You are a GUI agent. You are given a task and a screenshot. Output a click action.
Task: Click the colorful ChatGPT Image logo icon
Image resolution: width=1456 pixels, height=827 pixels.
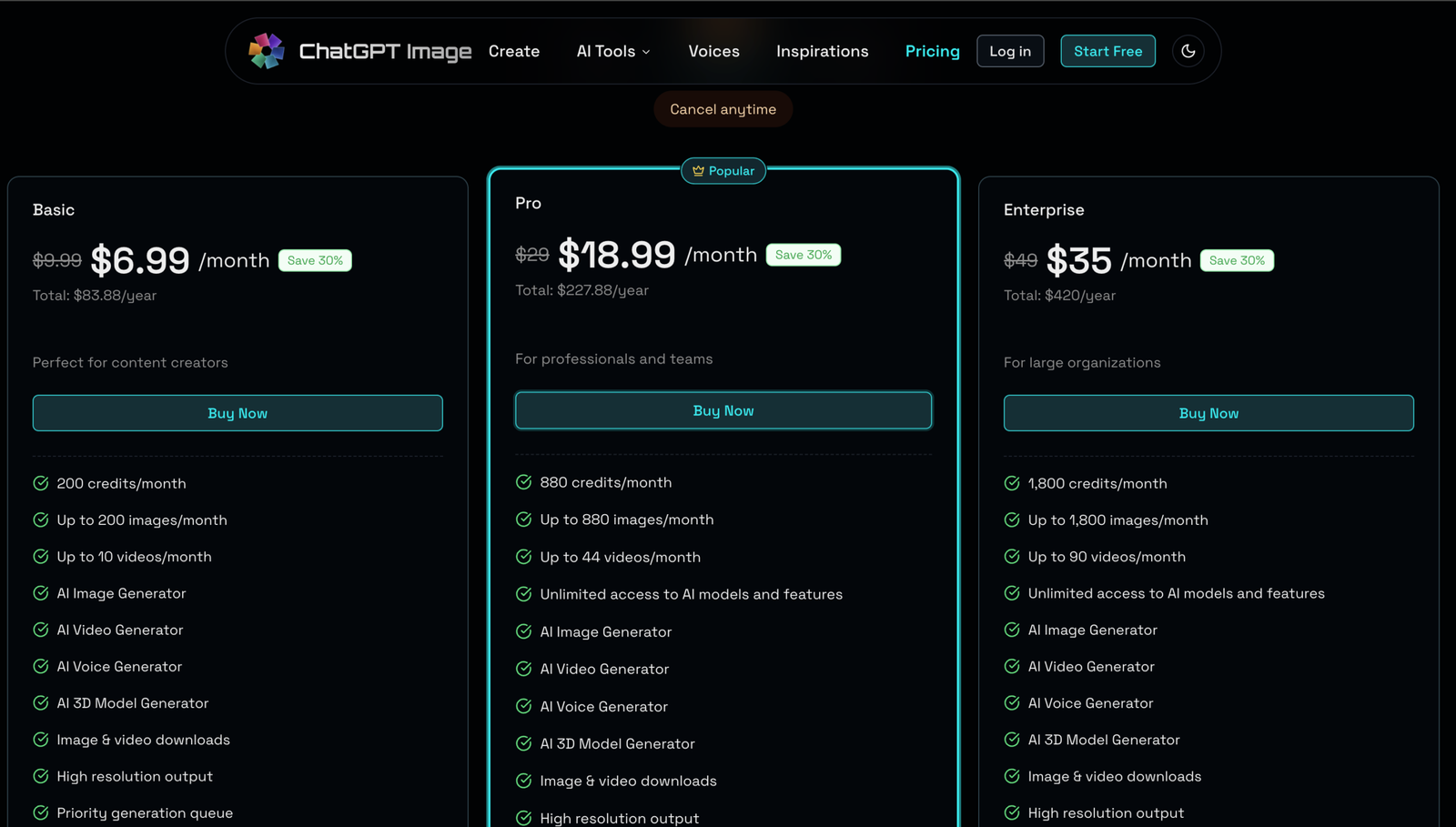[267, 51]
